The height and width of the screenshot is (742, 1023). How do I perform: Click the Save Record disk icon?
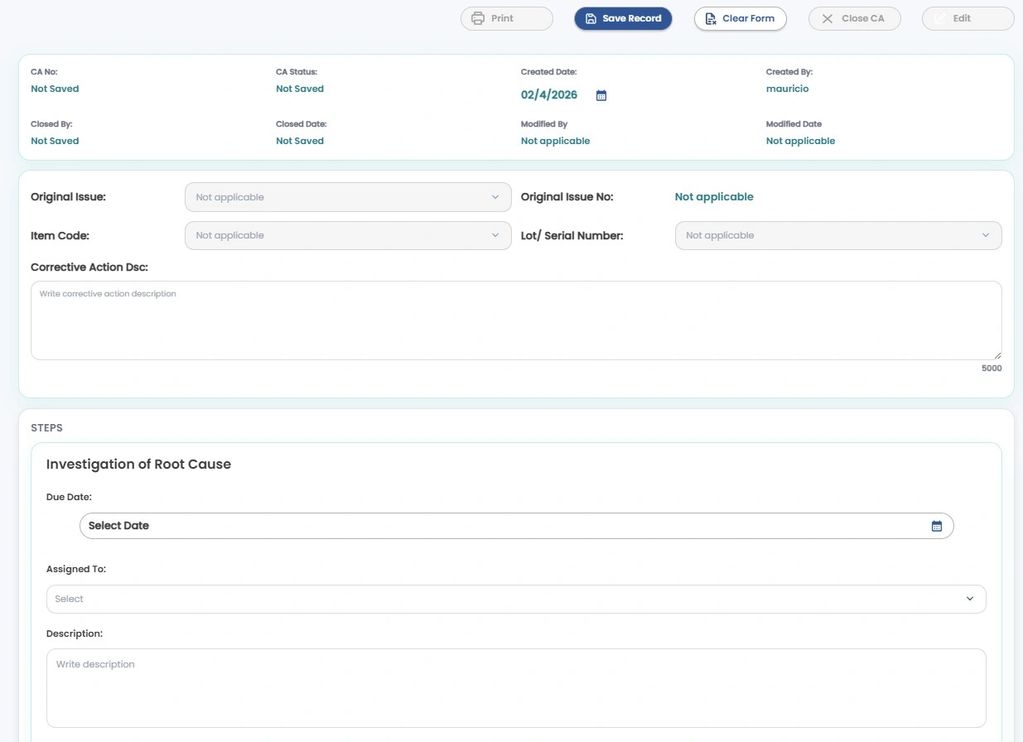click(591, 19)
